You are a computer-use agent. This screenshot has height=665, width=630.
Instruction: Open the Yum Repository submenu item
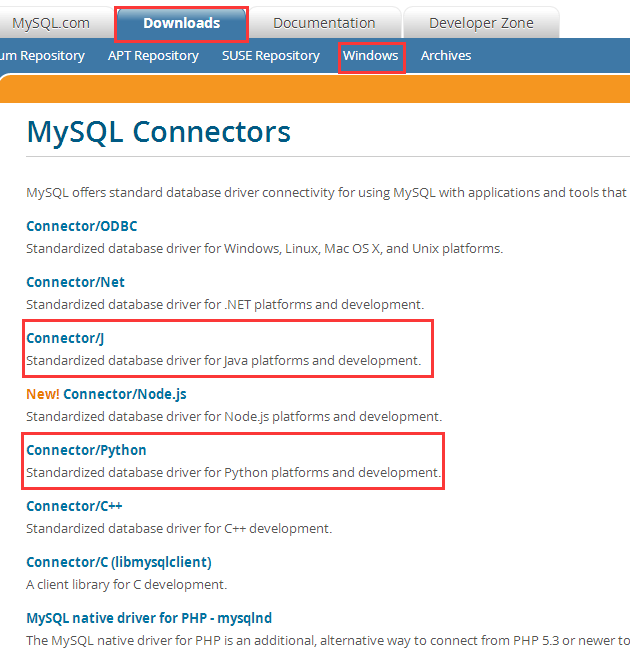click(42, 56)
